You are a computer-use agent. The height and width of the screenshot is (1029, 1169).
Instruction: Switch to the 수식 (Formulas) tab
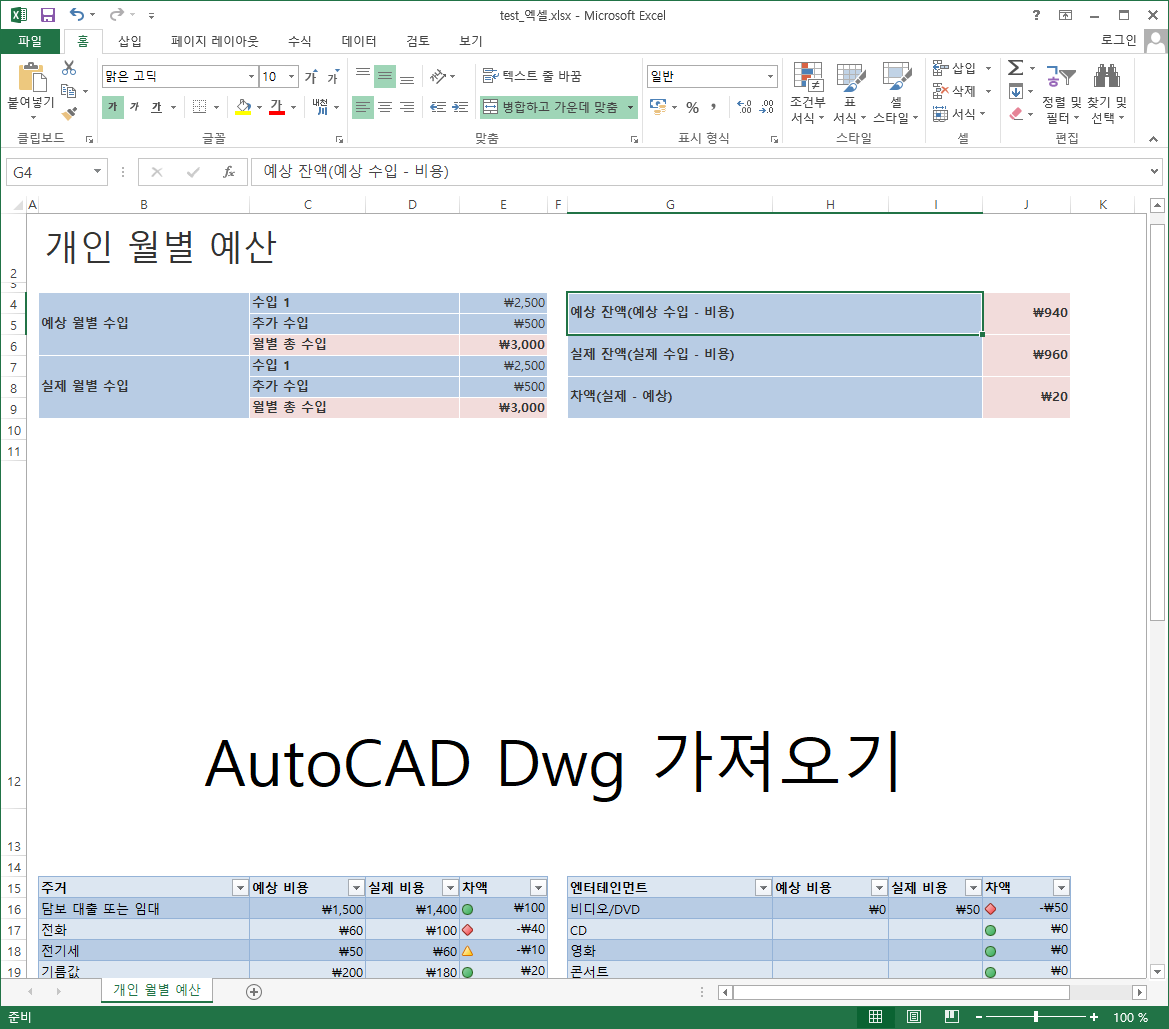pos(300,41)
